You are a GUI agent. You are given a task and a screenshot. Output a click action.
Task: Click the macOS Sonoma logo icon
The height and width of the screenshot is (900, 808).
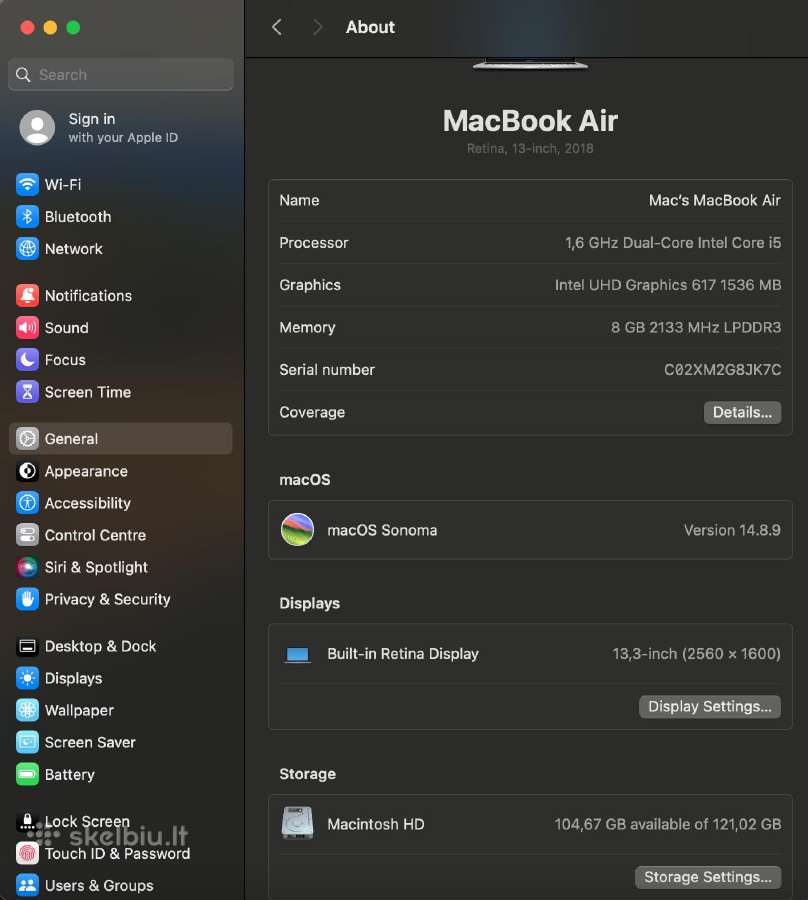[297, 530]
